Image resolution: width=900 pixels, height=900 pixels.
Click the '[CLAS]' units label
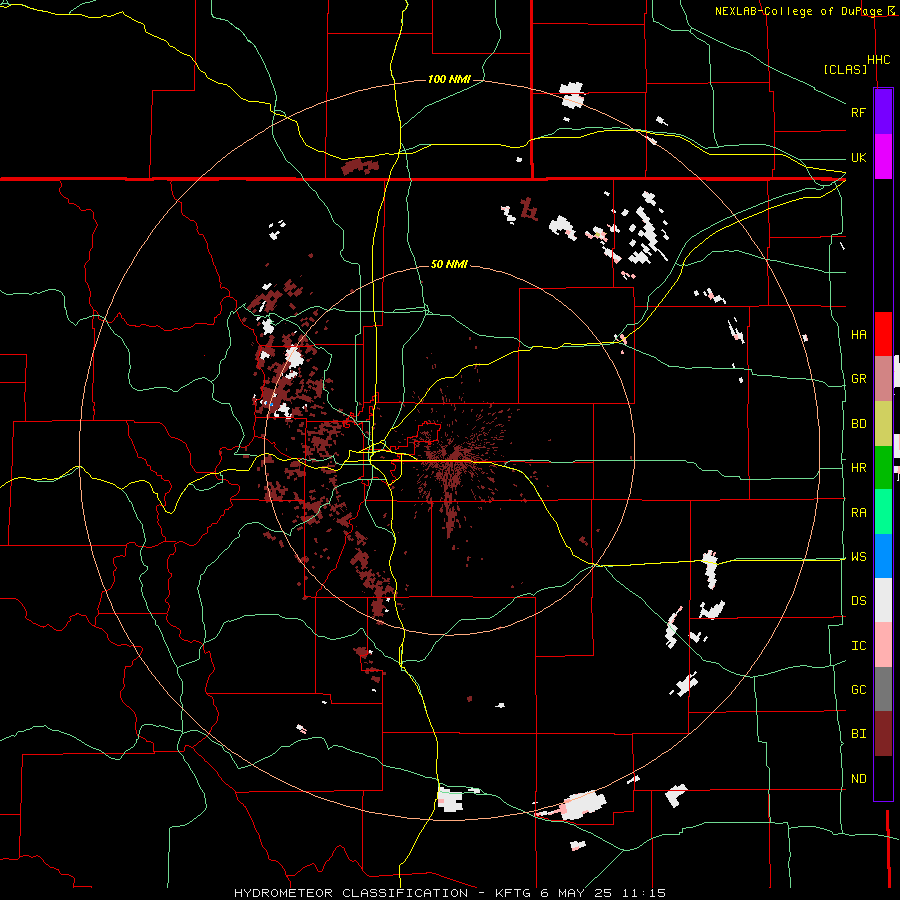click(845, 69)
